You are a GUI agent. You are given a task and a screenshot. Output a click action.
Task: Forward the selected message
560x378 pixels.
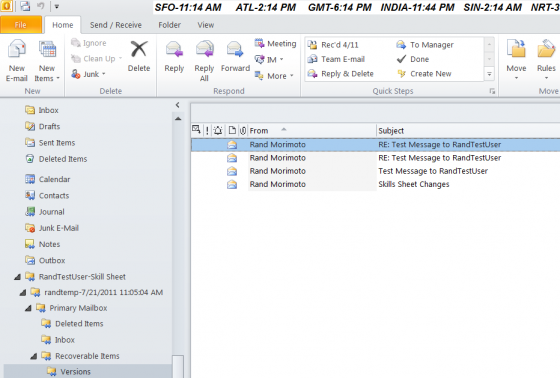(x=235, y=56)
